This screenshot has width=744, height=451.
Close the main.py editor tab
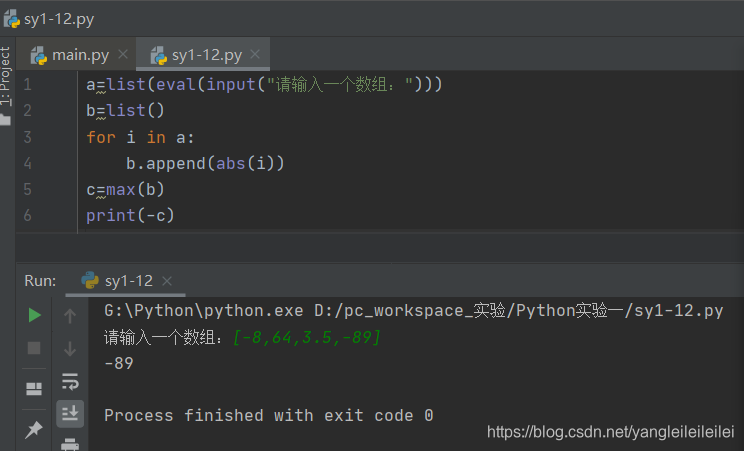(123, 55)
